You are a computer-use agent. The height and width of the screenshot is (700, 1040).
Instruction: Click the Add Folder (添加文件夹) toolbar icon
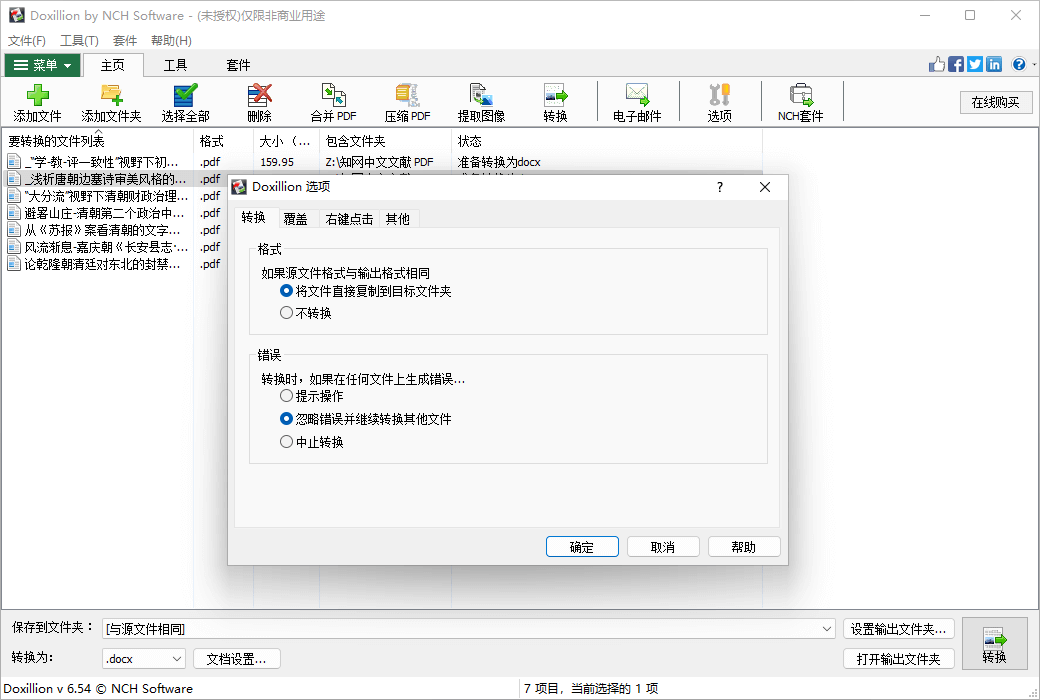click(x=111, y=103)
